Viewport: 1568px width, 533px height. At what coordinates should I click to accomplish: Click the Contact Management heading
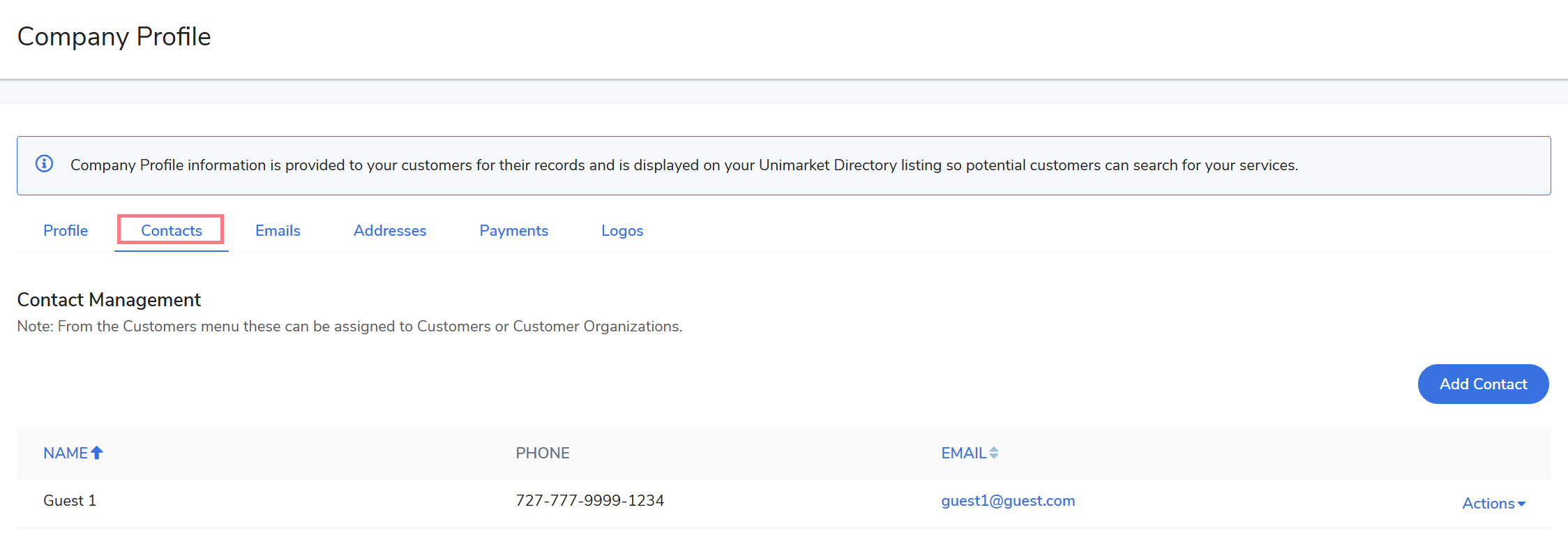click(x=109, y=300)
